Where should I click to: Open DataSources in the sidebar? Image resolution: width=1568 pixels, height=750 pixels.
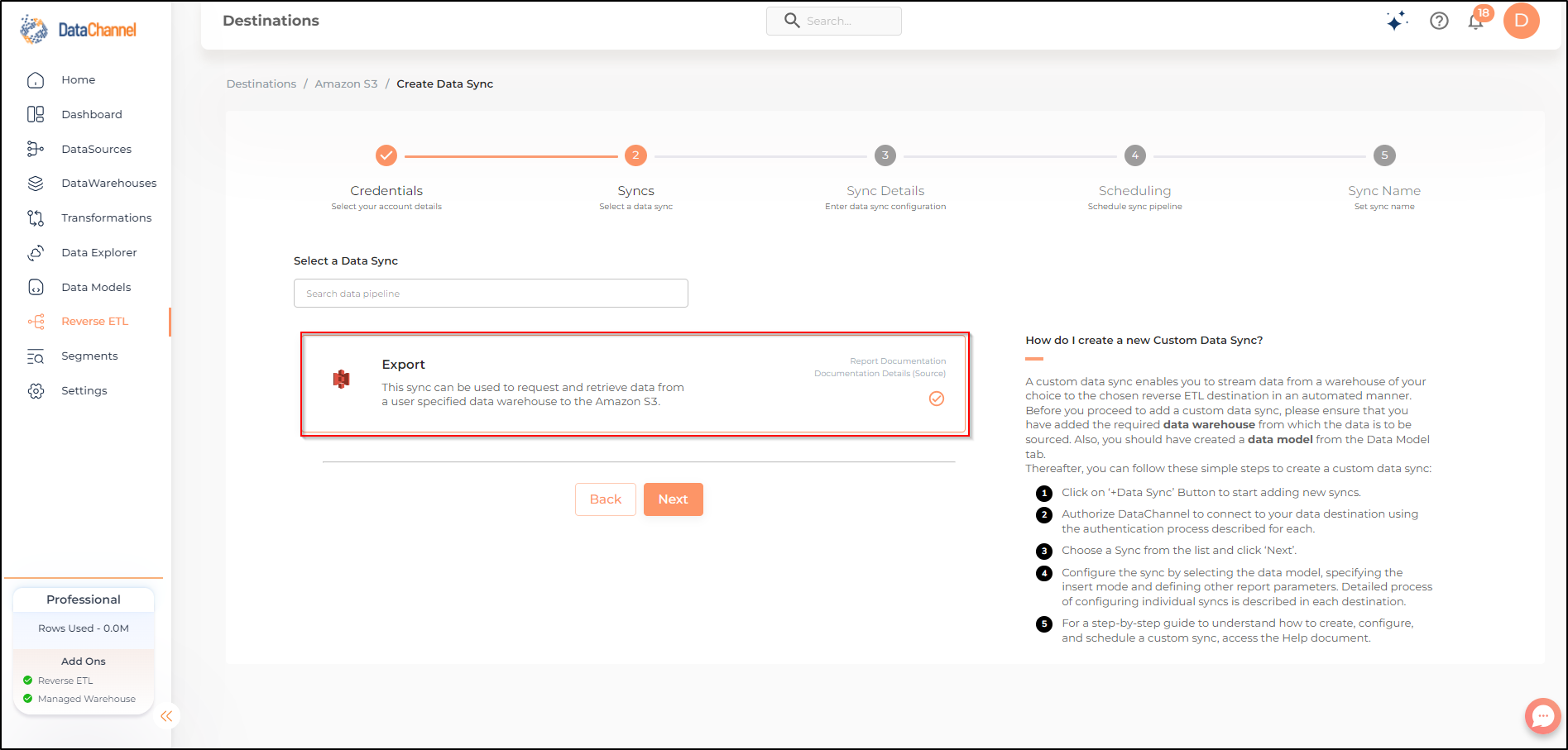coord(97,149)
